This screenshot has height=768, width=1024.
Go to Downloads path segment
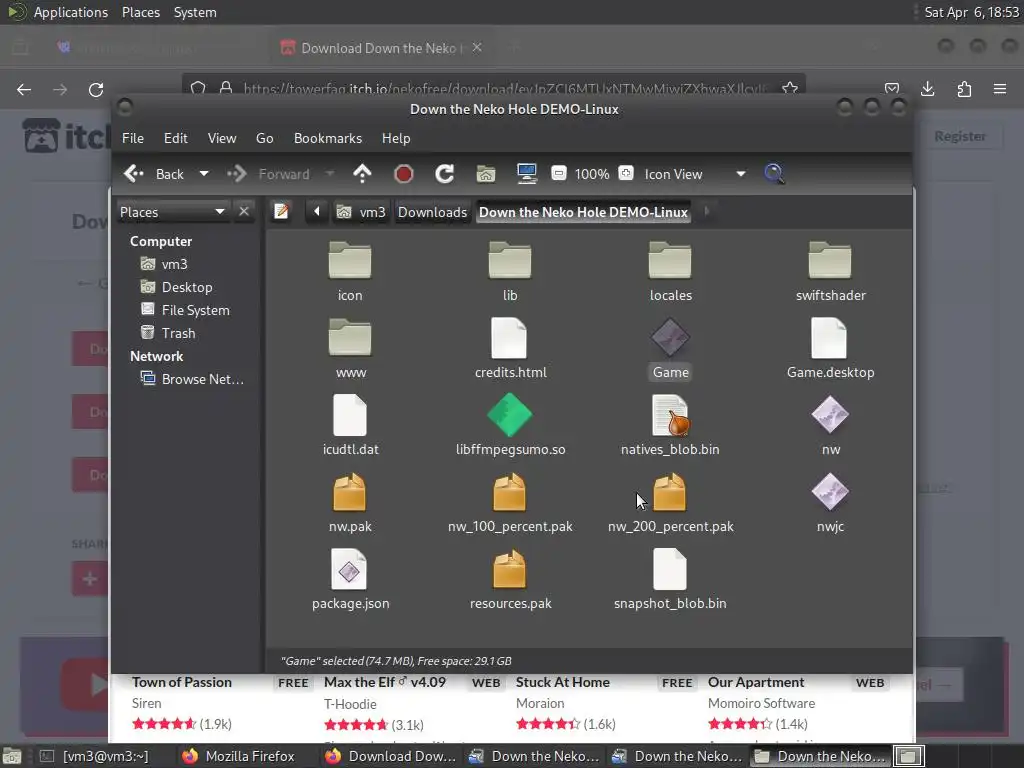tap(432, 212)
